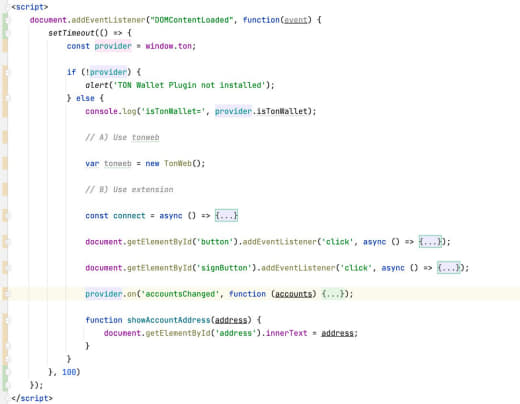Click fold marker beside the setTimeout line
This screenshot has width=520, height=404.
click(6, 33)
